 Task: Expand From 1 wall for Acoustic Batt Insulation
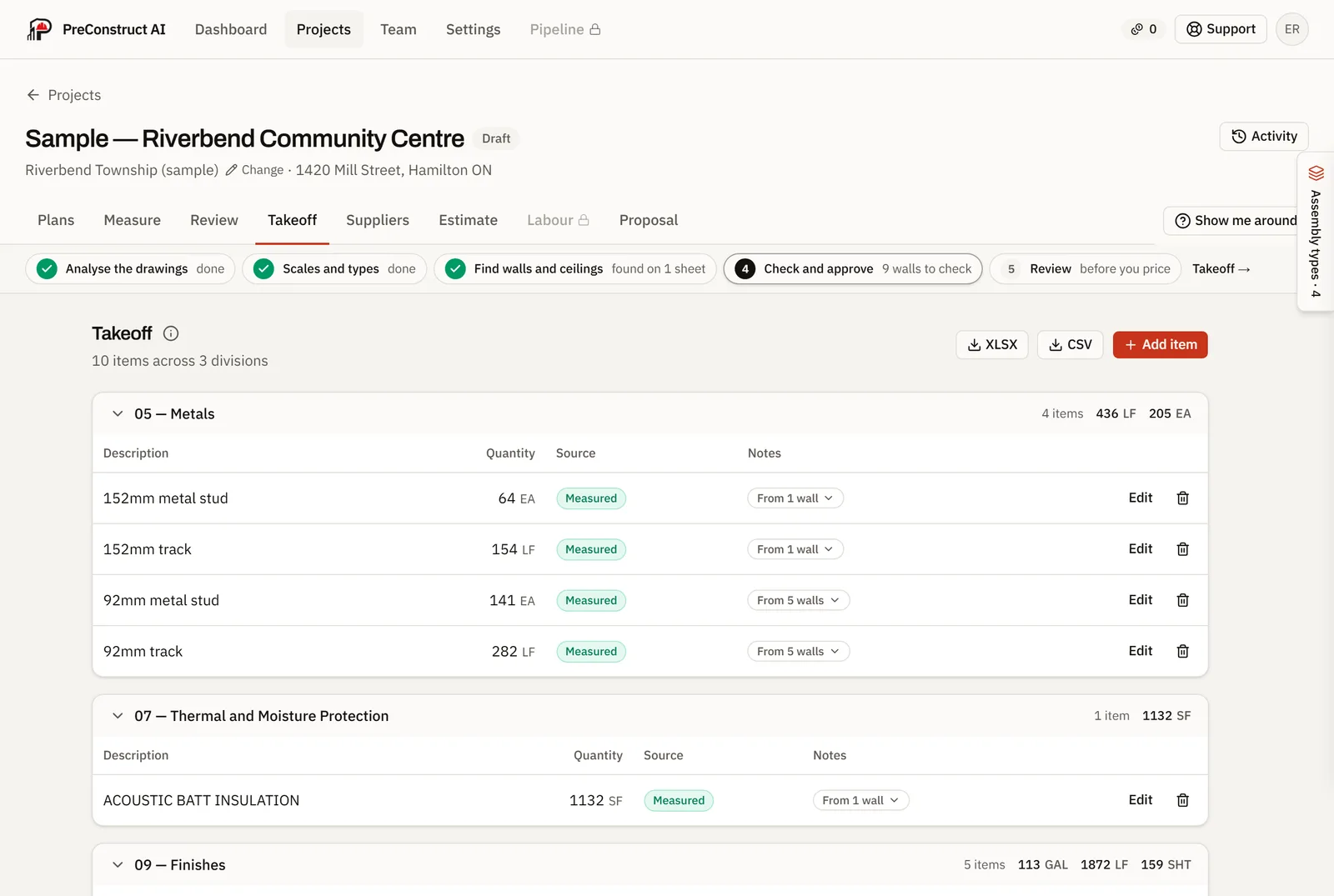click(861, 800)
